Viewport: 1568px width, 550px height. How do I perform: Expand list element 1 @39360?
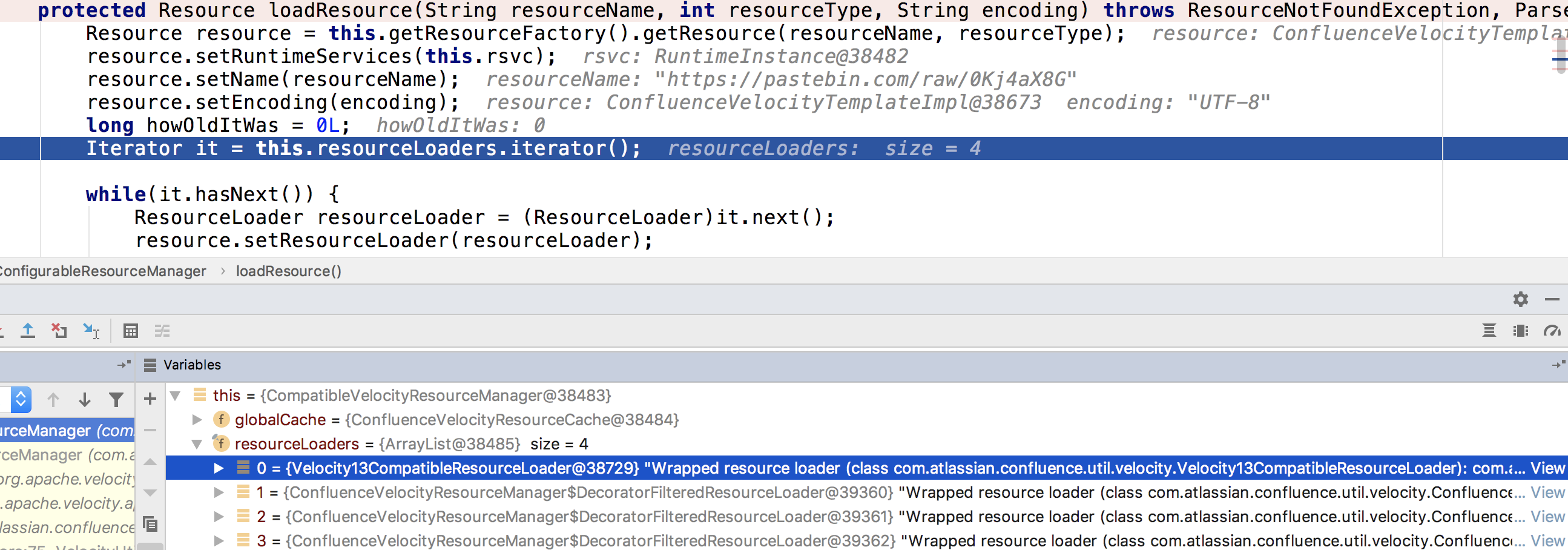[219, 492]
